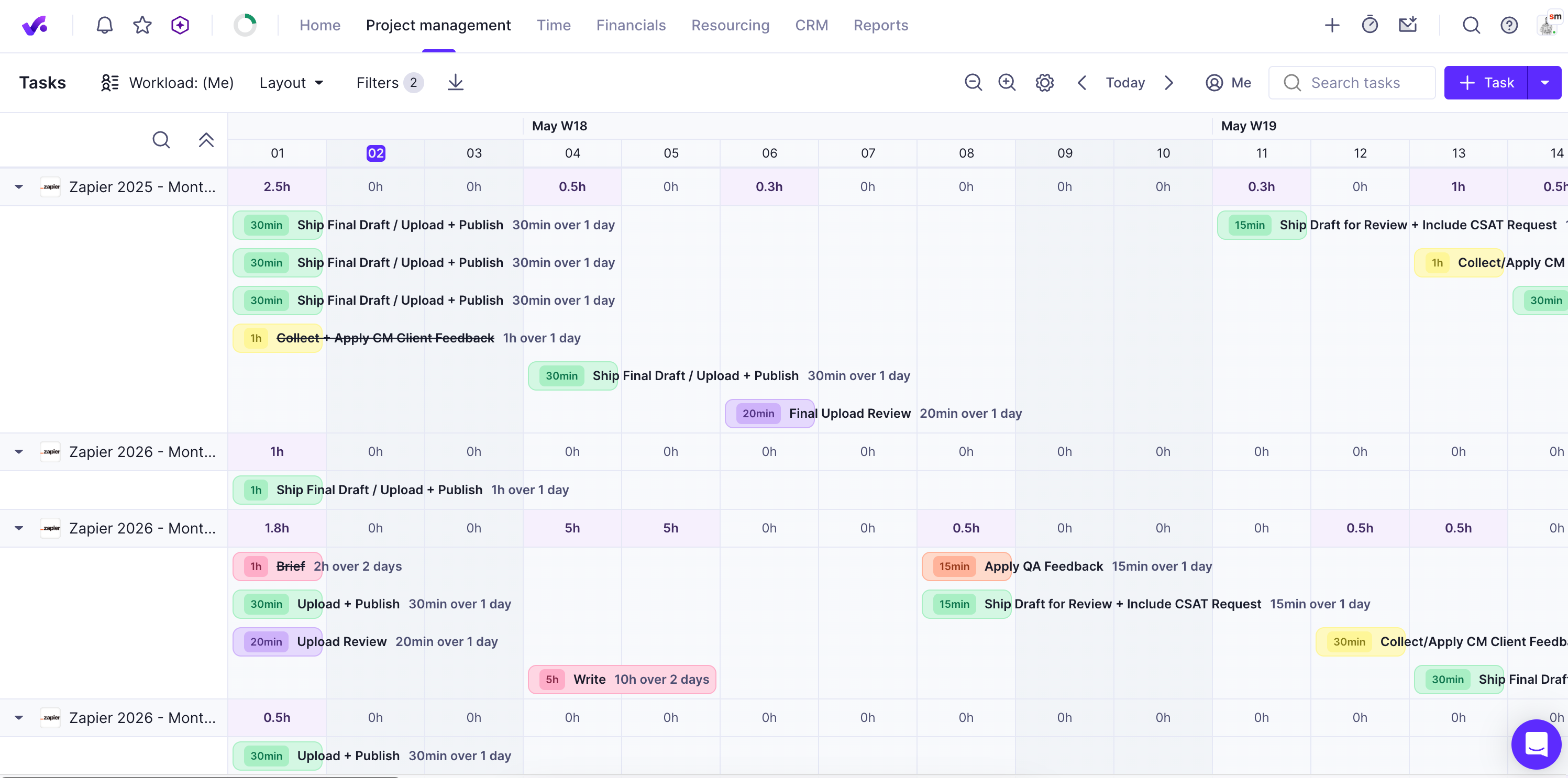Click the sidebar search magnifier icon
This screenshot has height=778, width=1568.
[x=161, y=140]
